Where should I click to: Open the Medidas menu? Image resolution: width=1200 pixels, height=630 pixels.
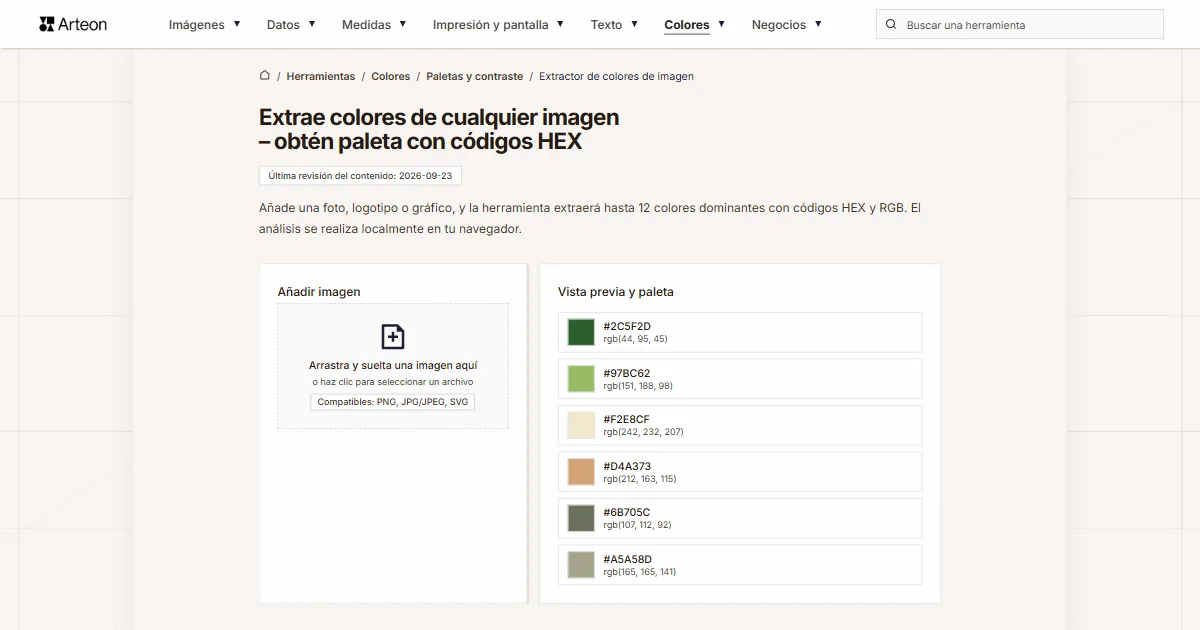click(366, 24)
